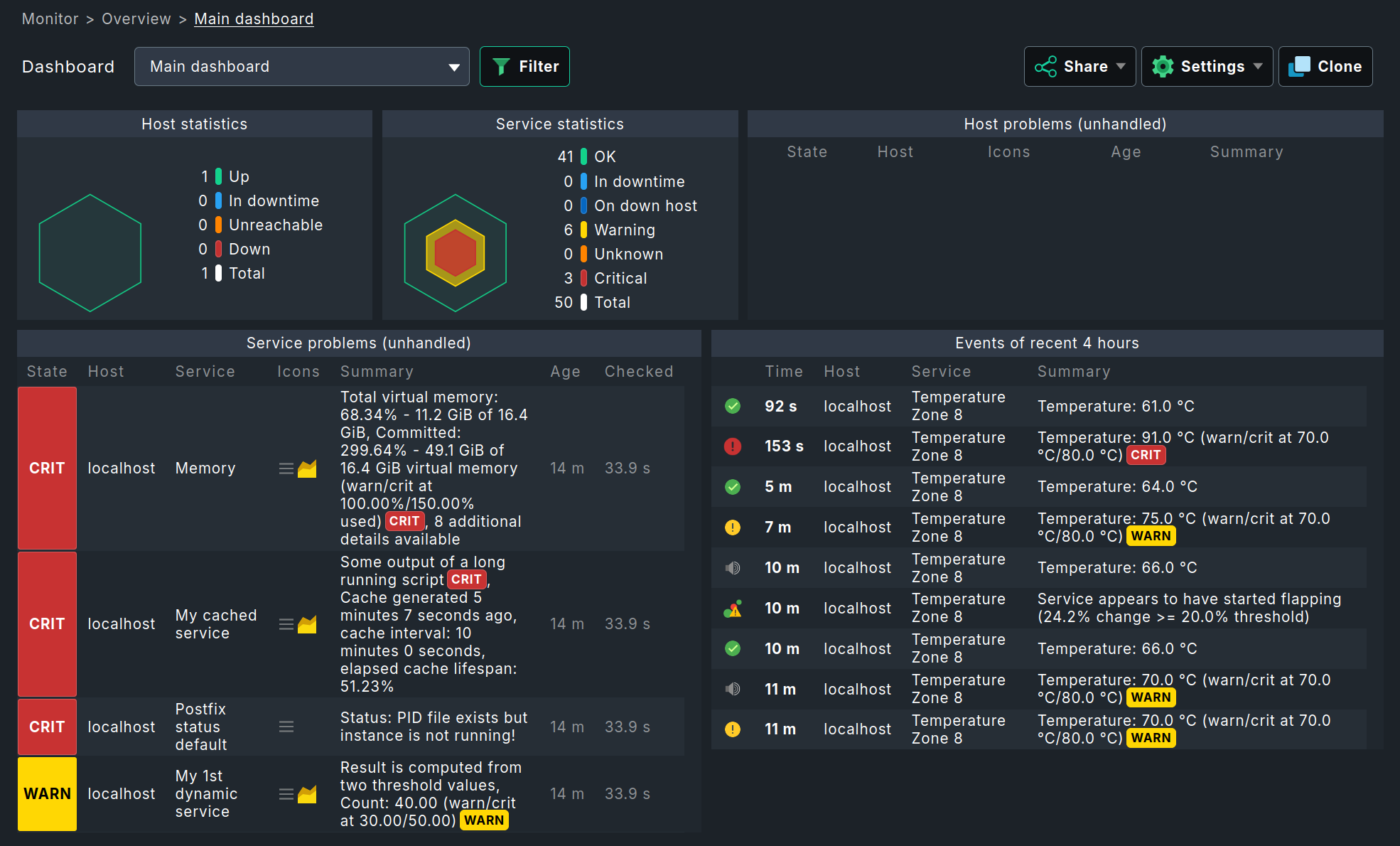Click the red CRIT badge in Memory summary
This screenshot has width=1400, height=846.
click(404, 521)
